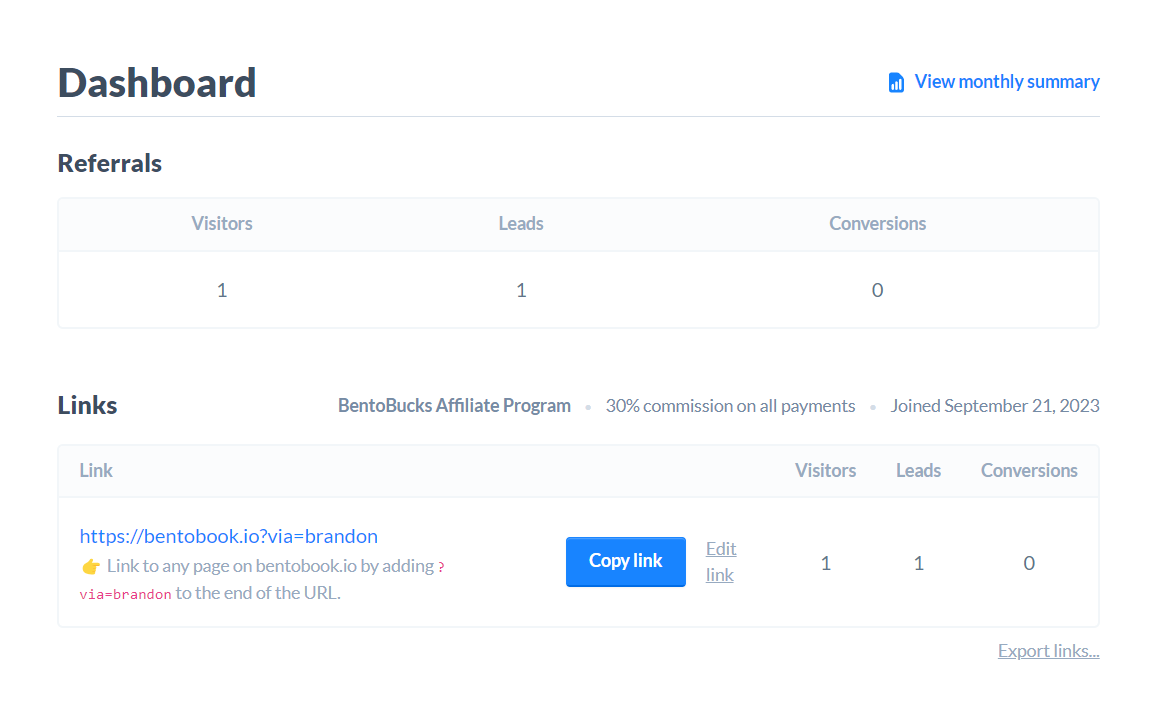Click the pointing hand emoji icon
Image resolution: width=1156 pixels, height=718 pixels.
(x=91, y=566)
